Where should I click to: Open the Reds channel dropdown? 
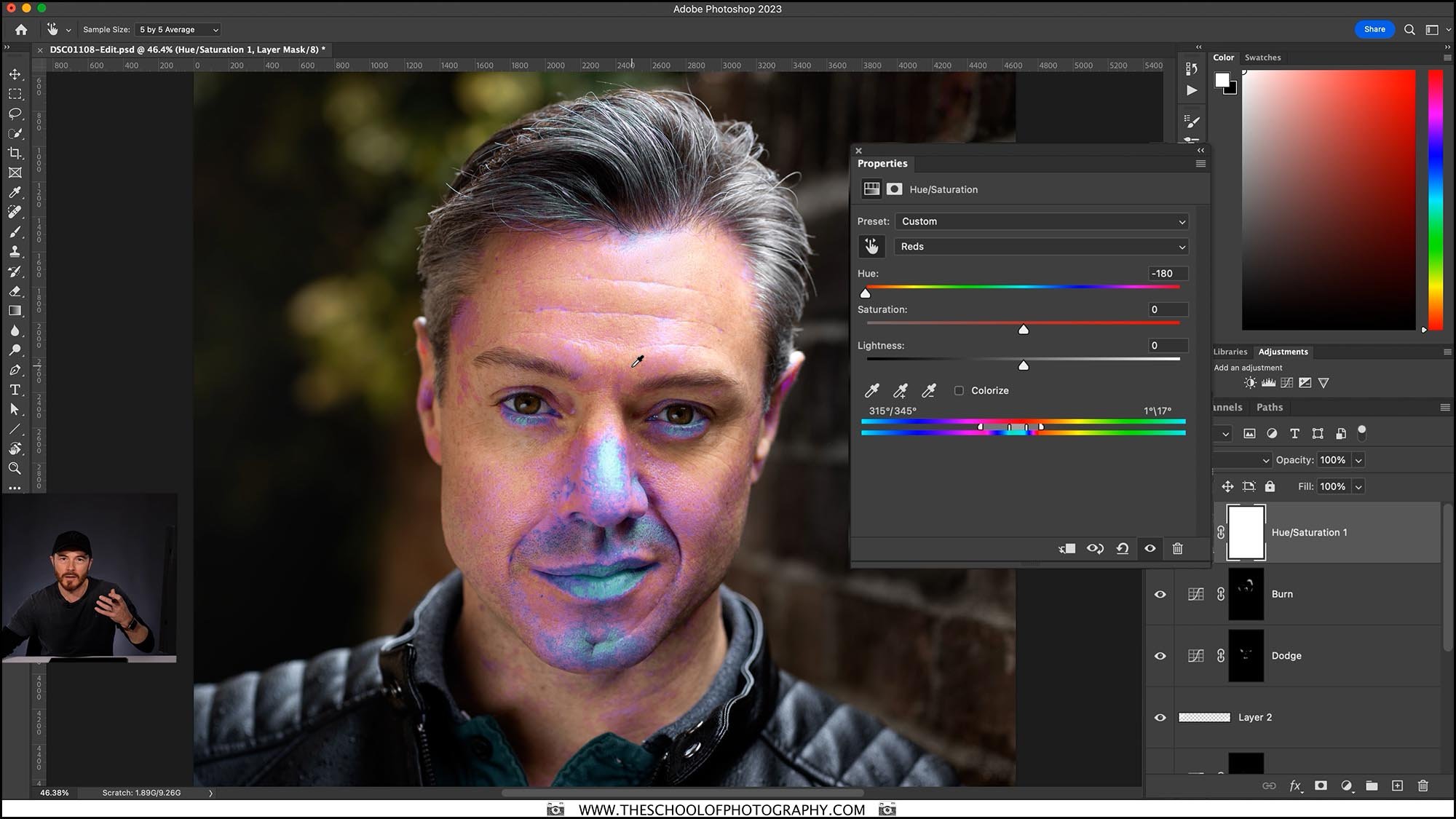1041,246
